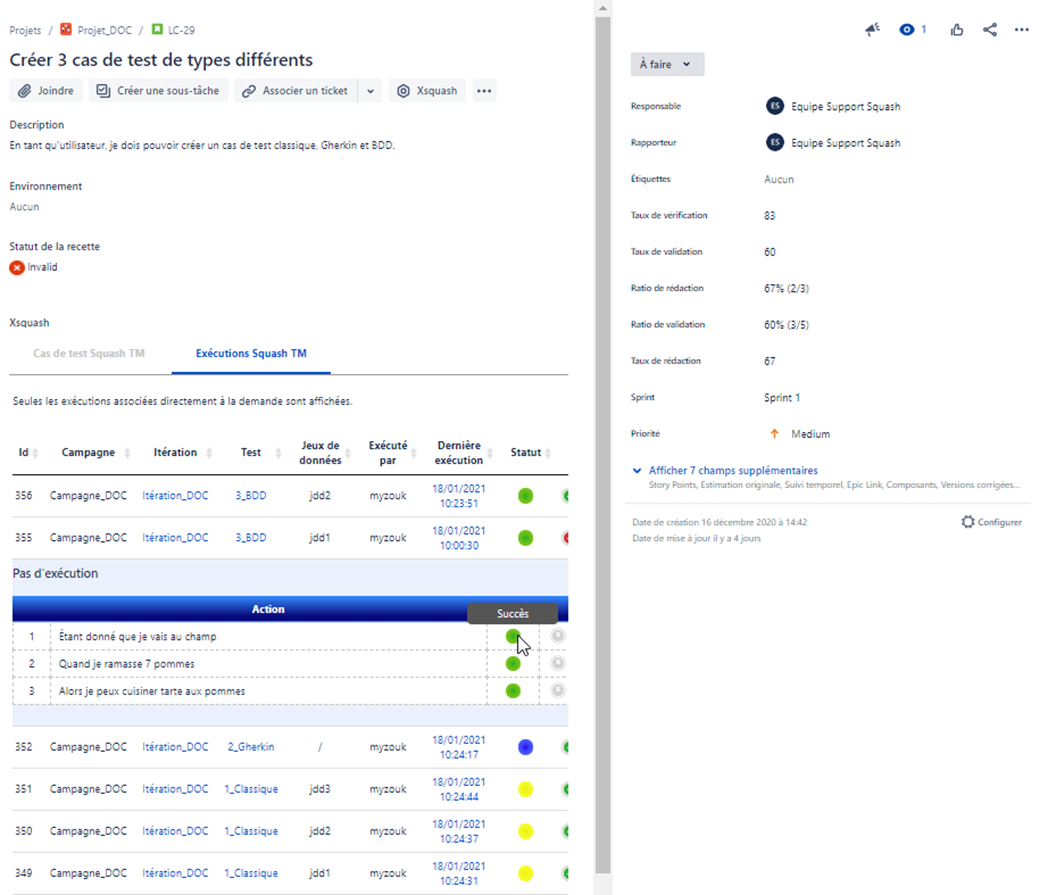The image size is (1048, 895).
Task: Click the description text paragraph
Action: pos(202,145)
